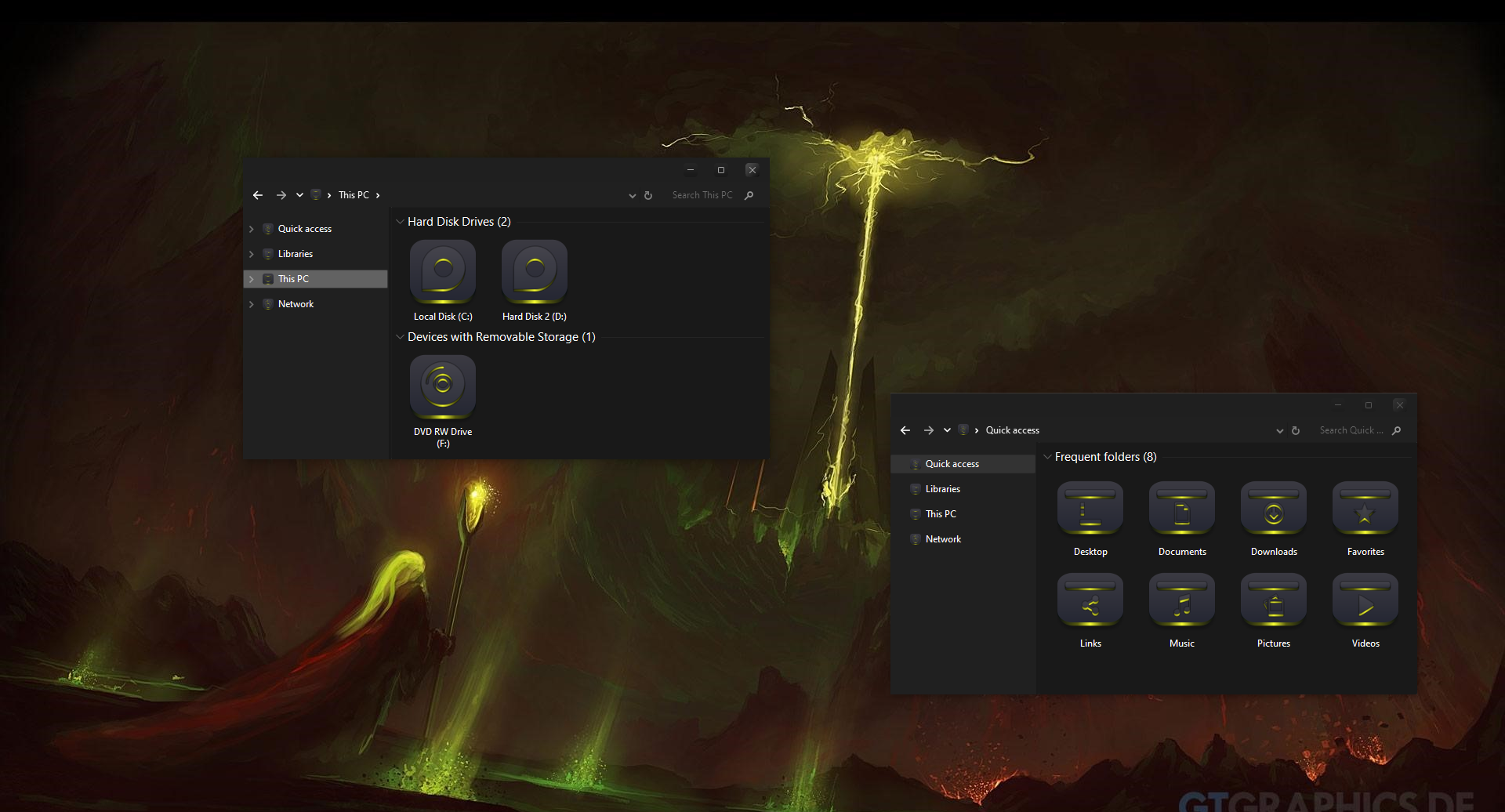
Task: Go forward in the Quick access window
Action: (x=929, y=430)
